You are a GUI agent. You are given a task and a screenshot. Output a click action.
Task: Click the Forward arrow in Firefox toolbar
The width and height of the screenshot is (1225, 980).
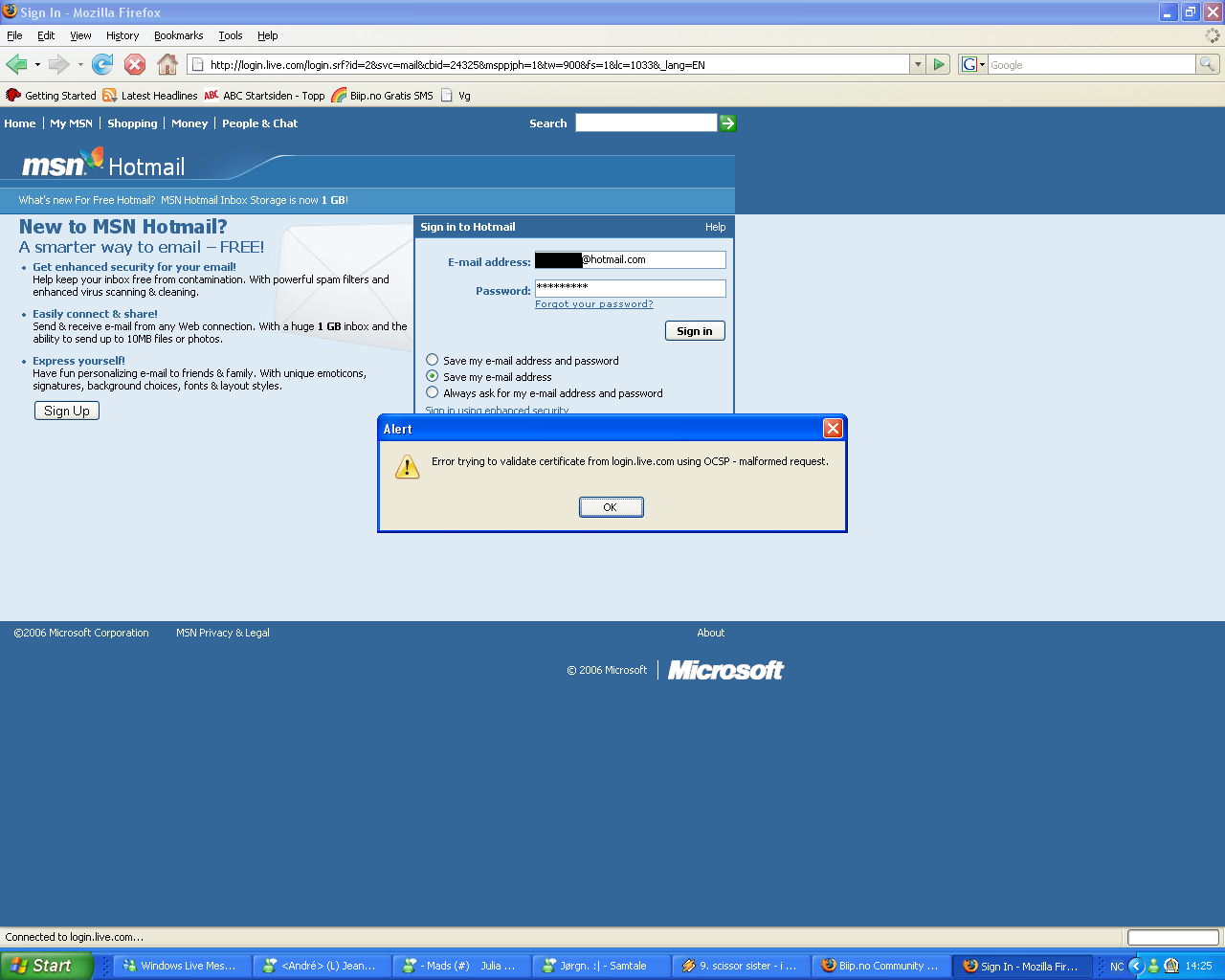click(x=58, y=64)
